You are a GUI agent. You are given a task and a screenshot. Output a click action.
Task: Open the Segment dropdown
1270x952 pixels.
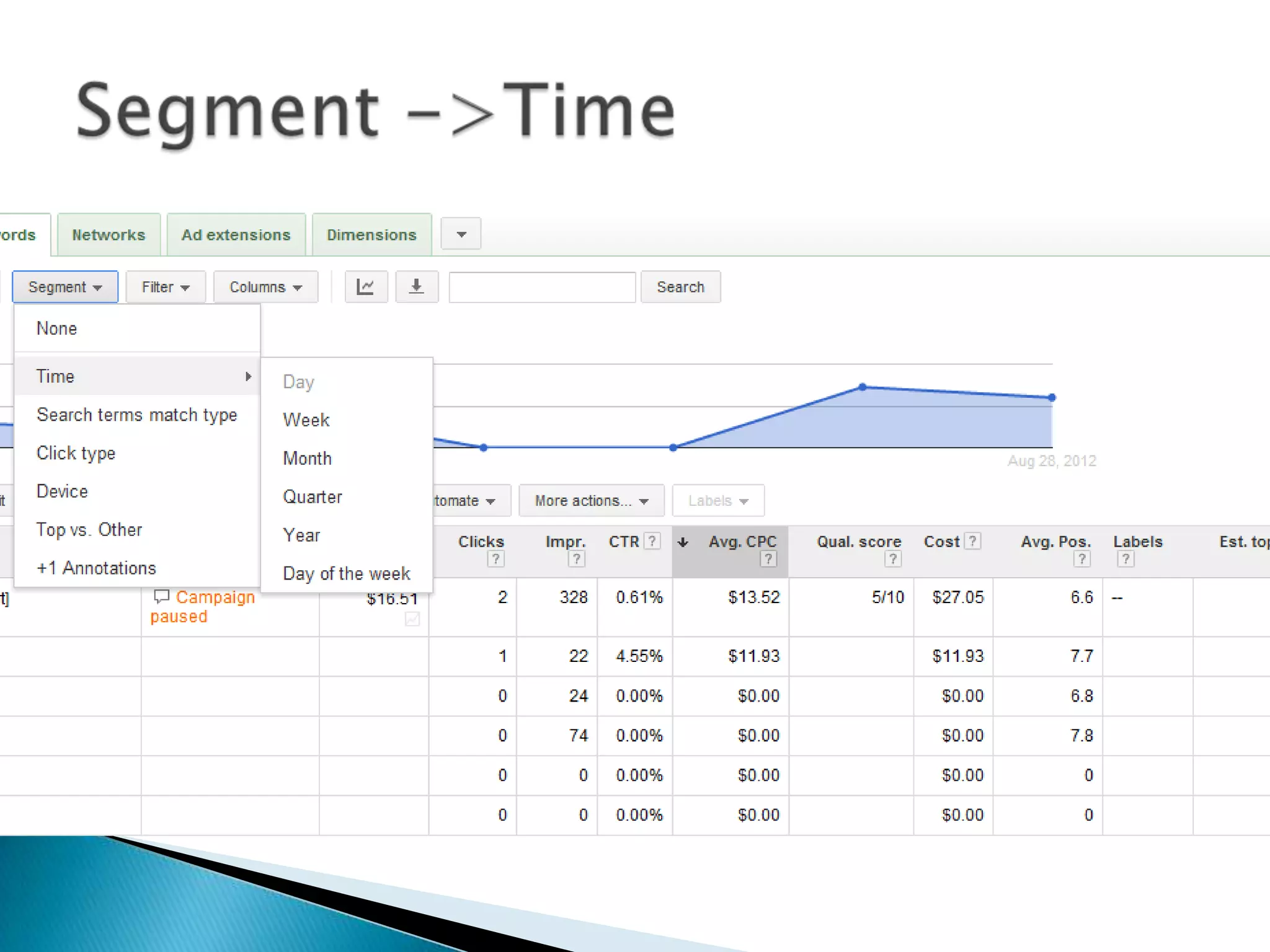(65, 287)
